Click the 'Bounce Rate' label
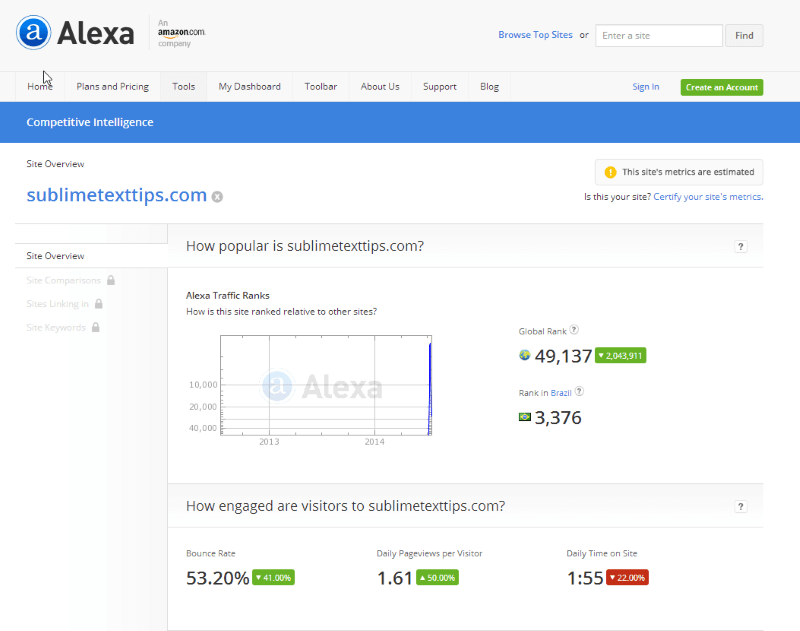The width and height of the screenshot is (800, 631). click(211, 553)
